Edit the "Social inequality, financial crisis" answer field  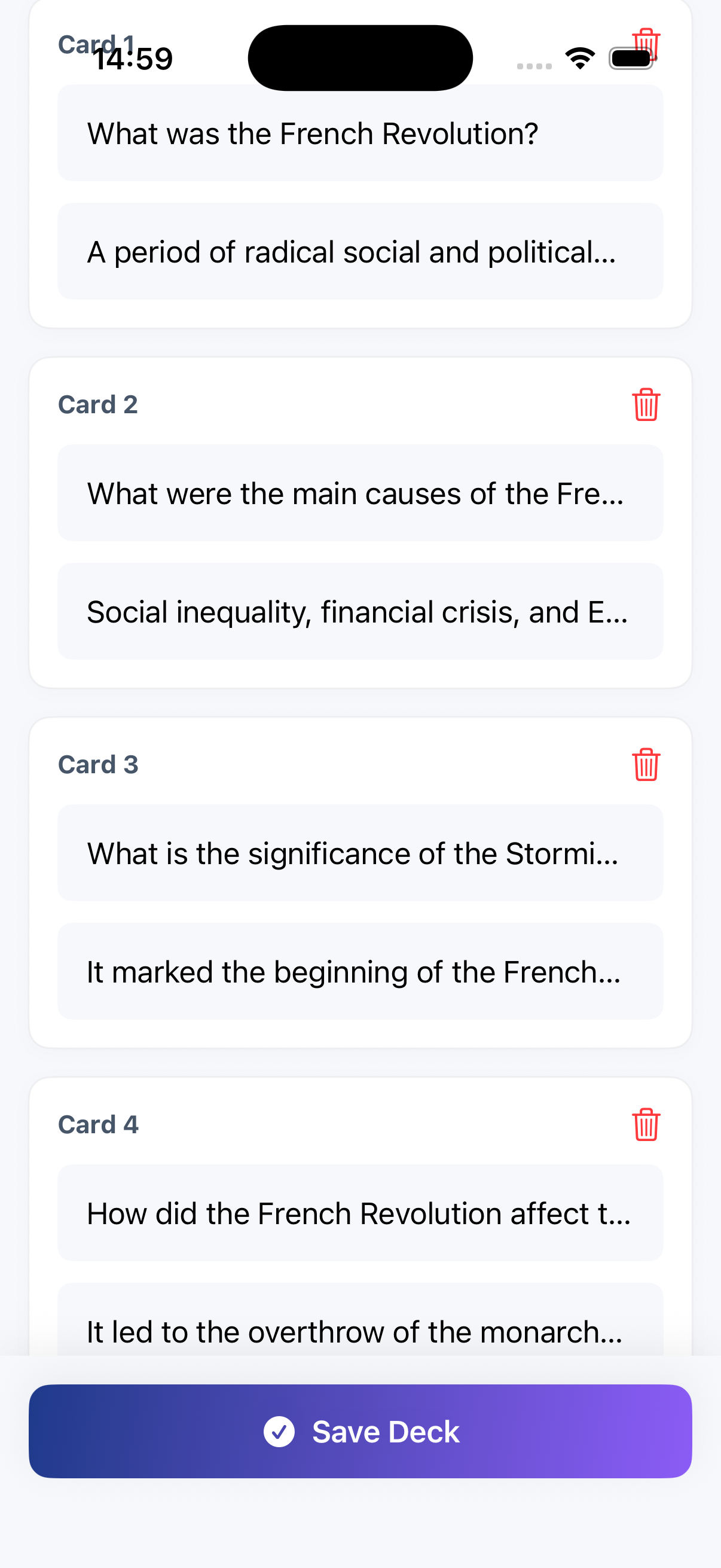point(360,611)
